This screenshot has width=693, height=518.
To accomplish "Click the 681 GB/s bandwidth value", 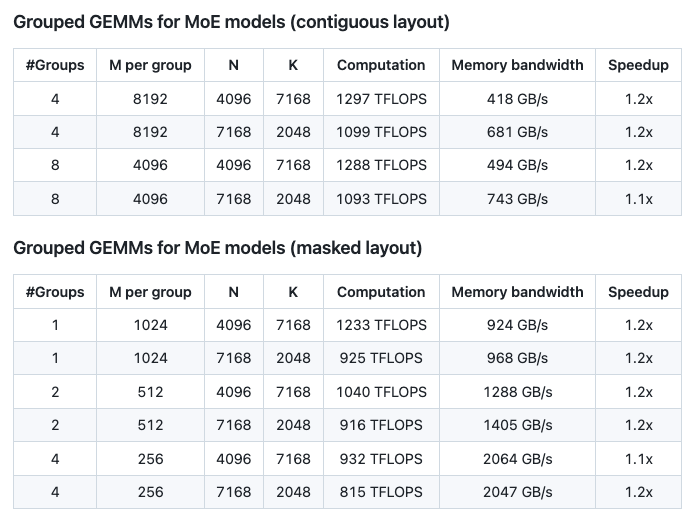I will [x=517, y=132].
